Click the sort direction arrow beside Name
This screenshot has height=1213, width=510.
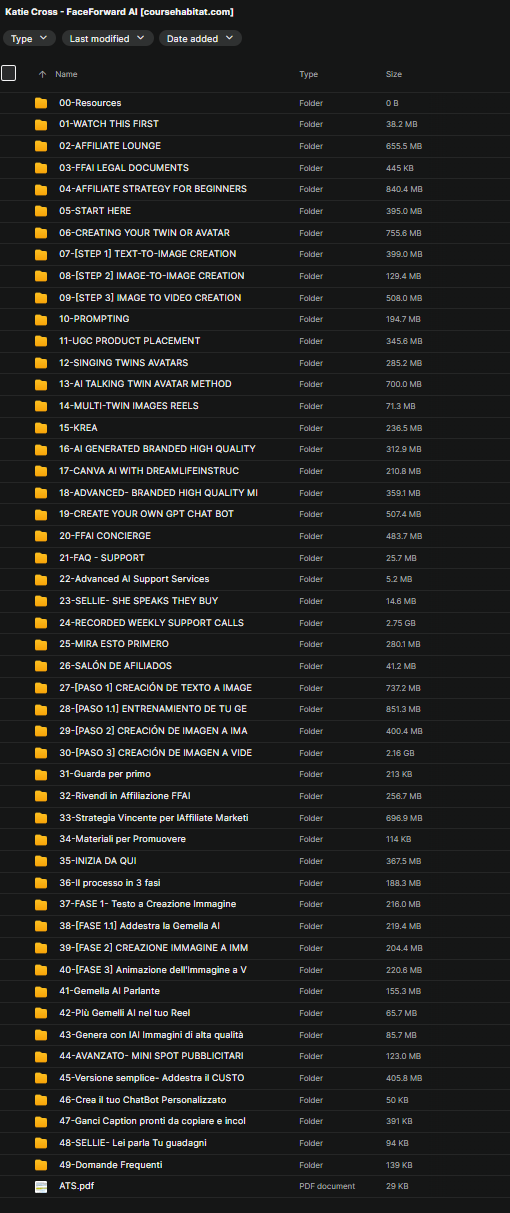[42, 74]
